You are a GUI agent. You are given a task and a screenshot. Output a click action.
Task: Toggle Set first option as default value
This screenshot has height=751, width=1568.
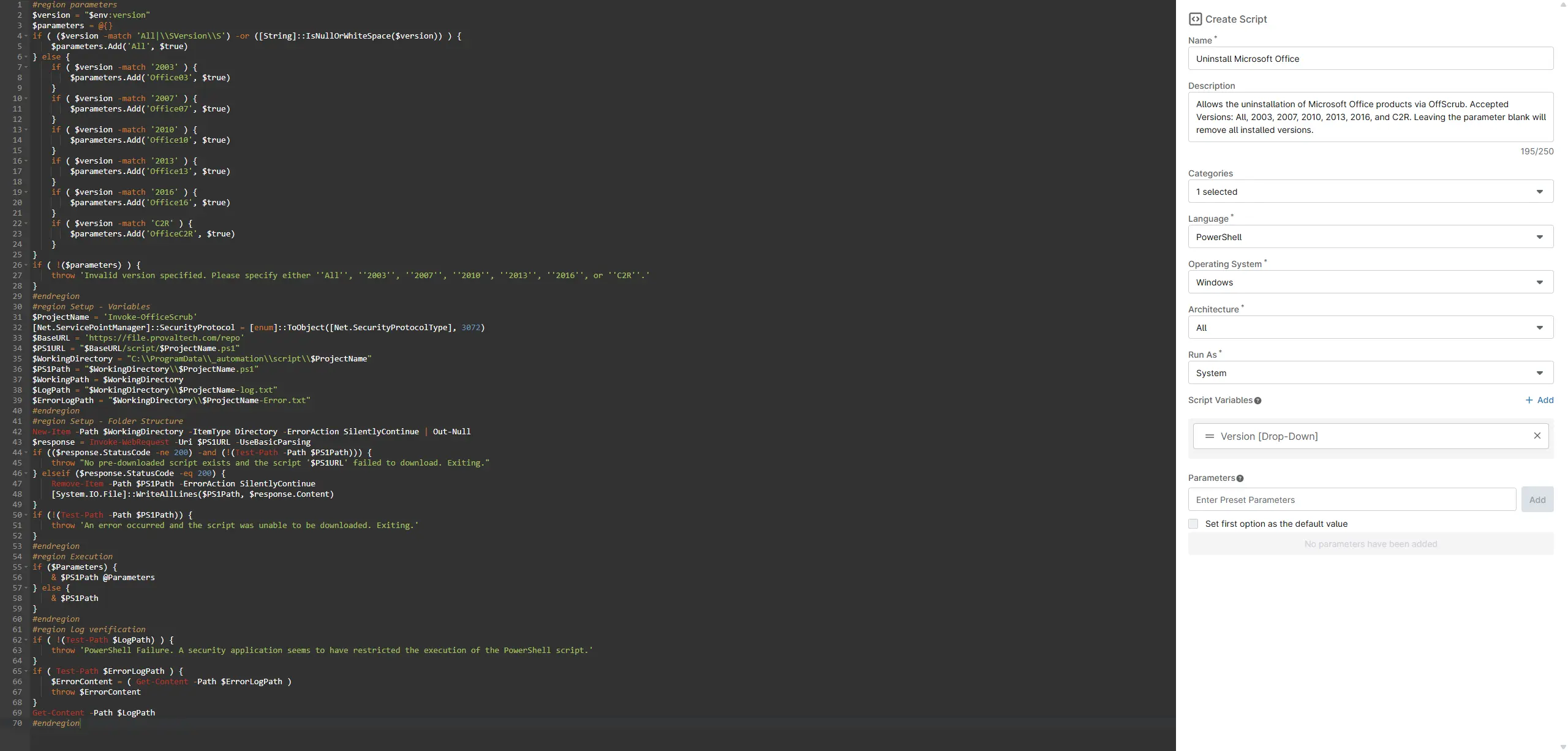[1193, 524]
